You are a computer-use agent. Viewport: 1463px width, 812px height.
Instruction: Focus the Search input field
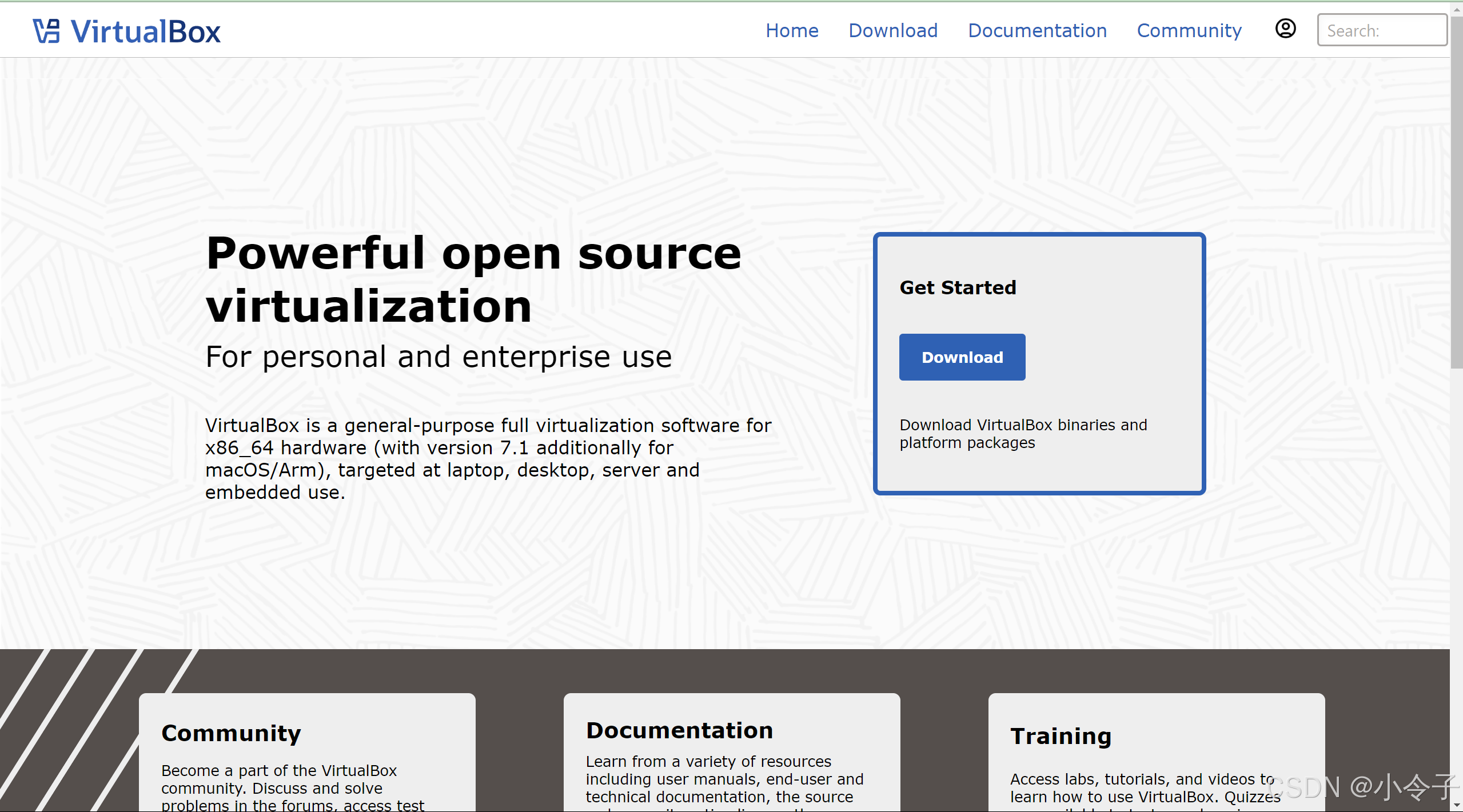tap(1381, 30)
